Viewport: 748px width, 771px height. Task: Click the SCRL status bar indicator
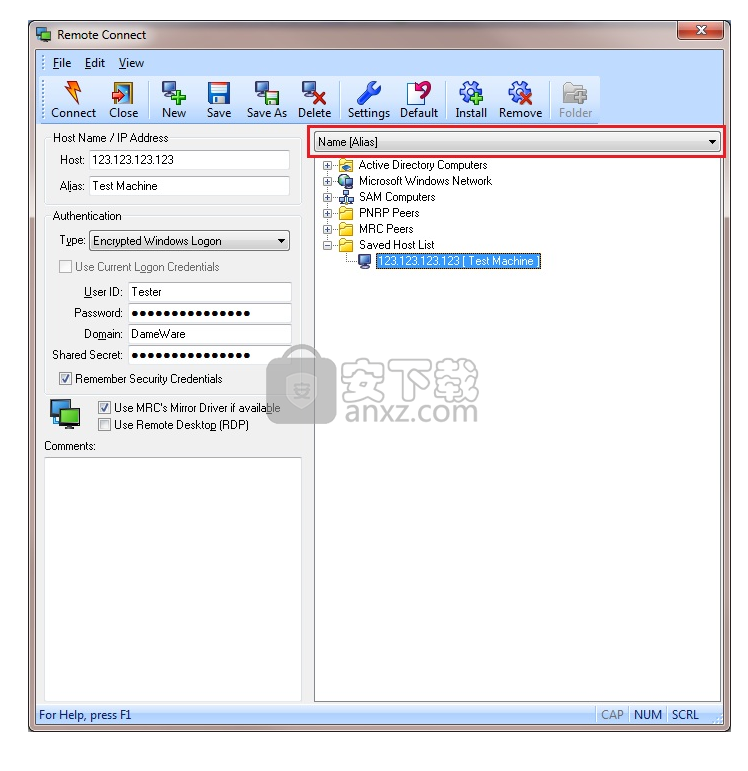click(685, 714)
